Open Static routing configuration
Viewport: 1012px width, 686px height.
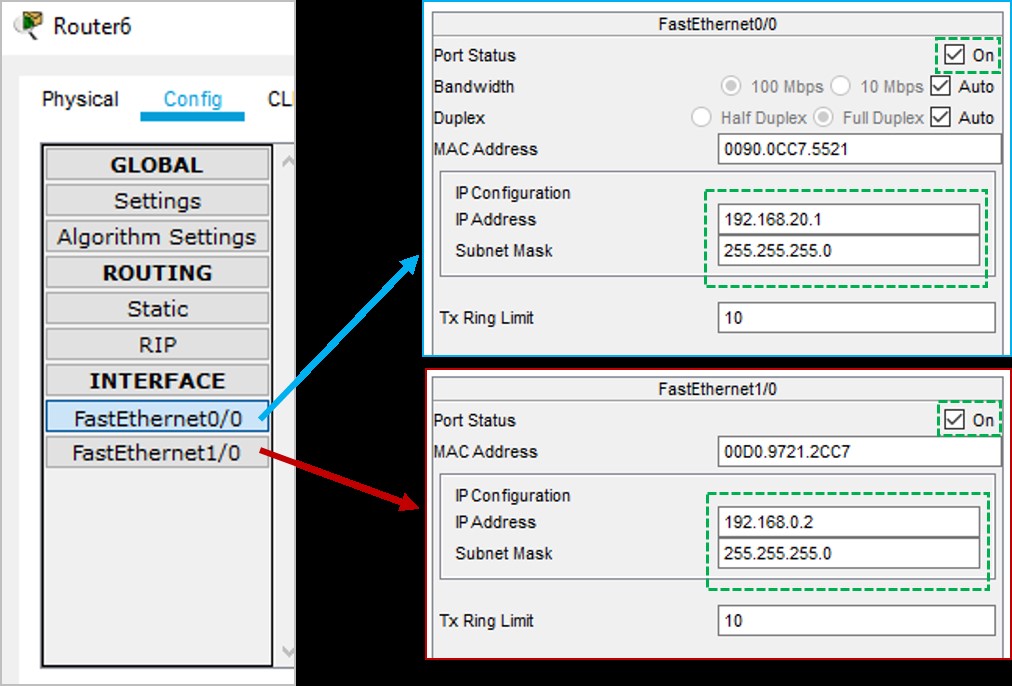coord(156,308)
